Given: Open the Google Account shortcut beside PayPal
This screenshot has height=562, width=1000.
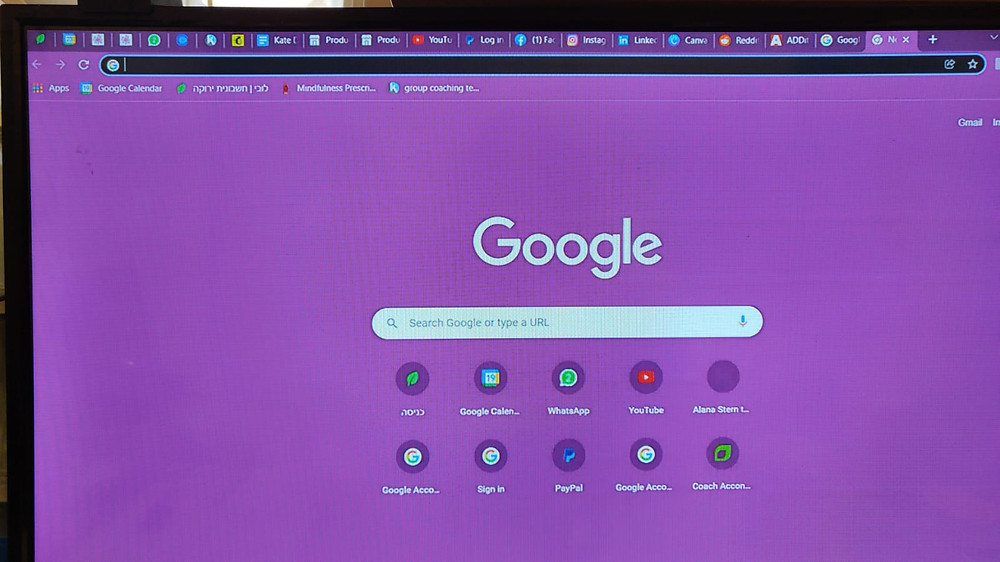Looking at the screenshot, I should 645,465.
